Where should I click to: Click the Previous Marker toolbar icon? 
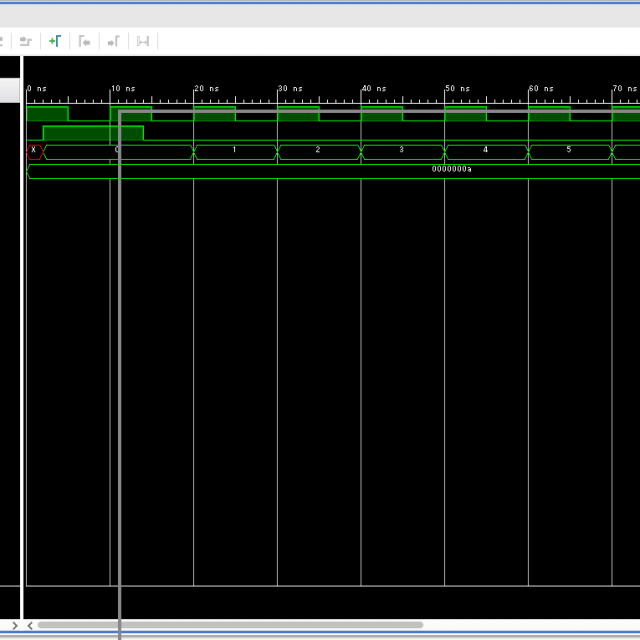point(85,41)
